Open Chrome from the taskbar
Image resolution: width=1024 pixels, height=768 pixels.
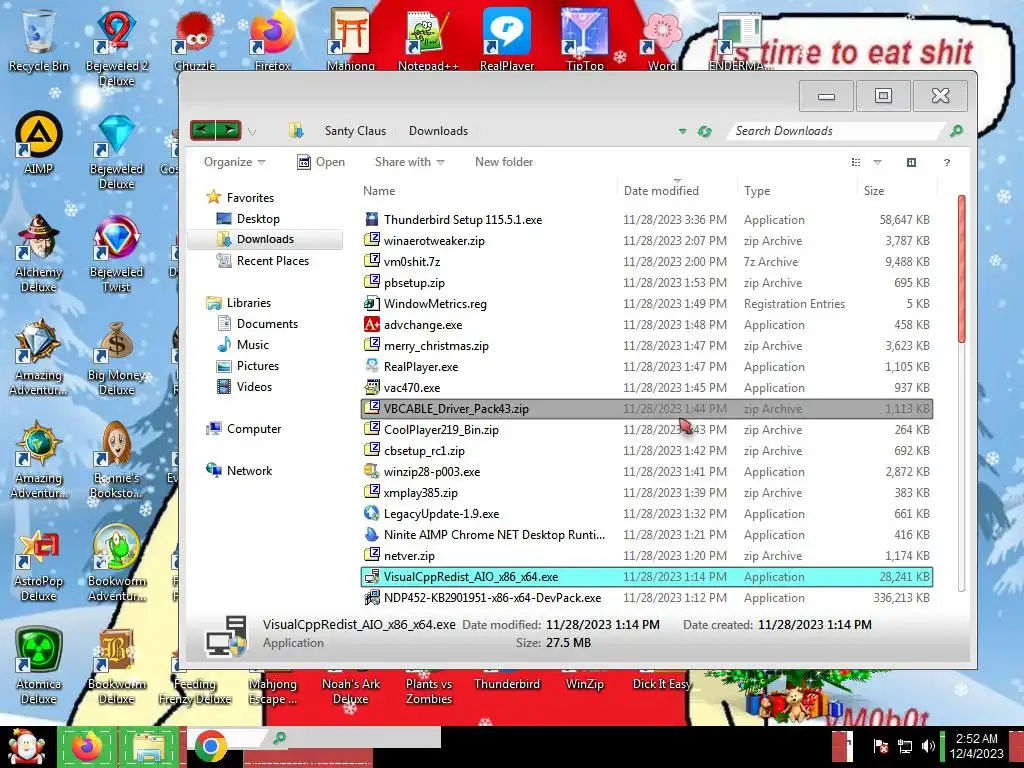point(210,747)
